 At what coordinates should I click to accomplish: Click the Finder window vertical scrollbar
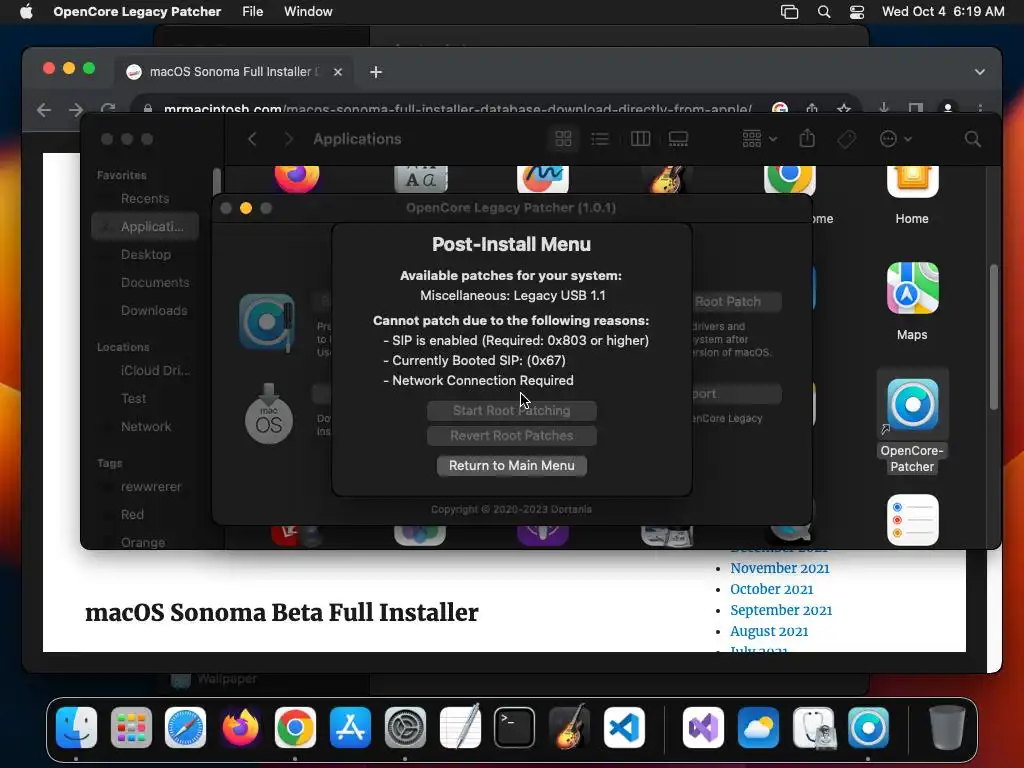[994, 337]
